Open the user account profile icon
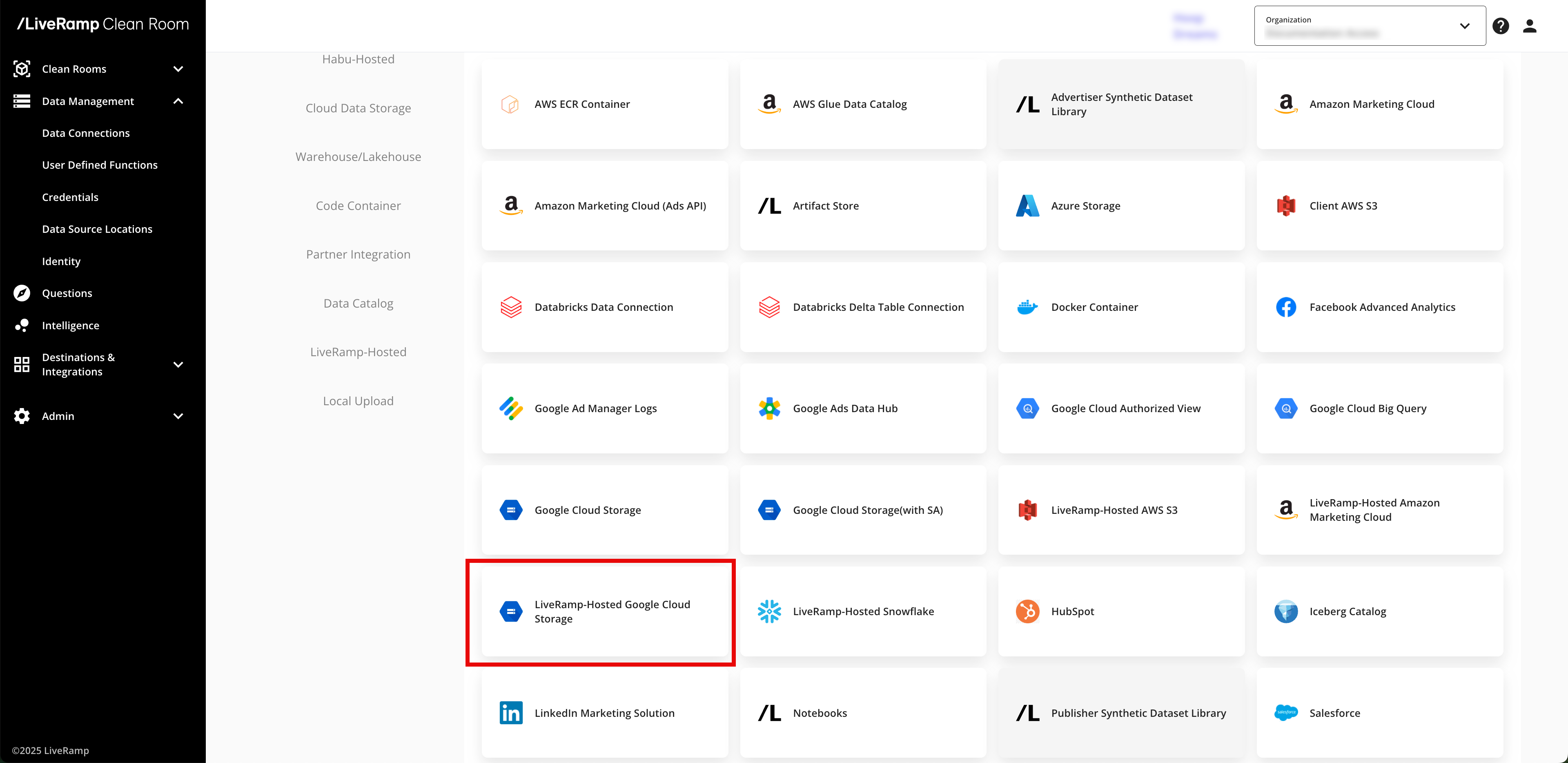1568x763 pixels. point(1530,26)
